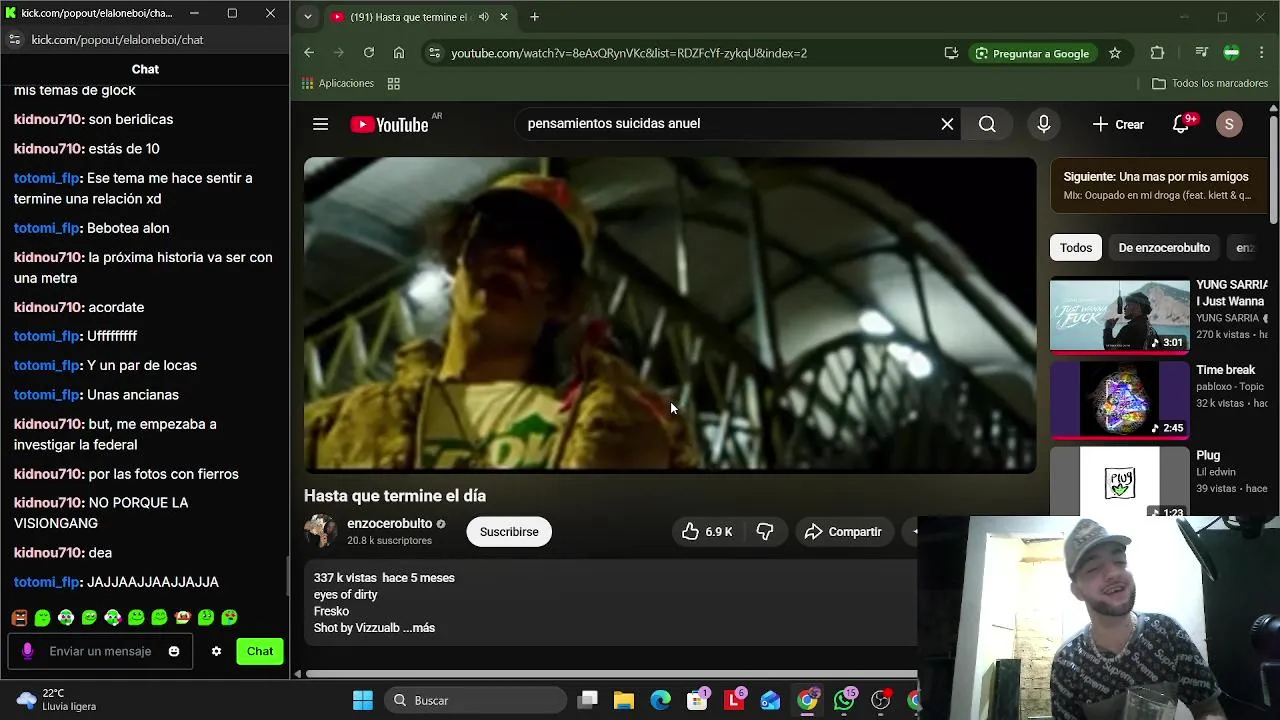Click the video player frame
Viewport: 1280px width, 720px height.
pos(670,314)
